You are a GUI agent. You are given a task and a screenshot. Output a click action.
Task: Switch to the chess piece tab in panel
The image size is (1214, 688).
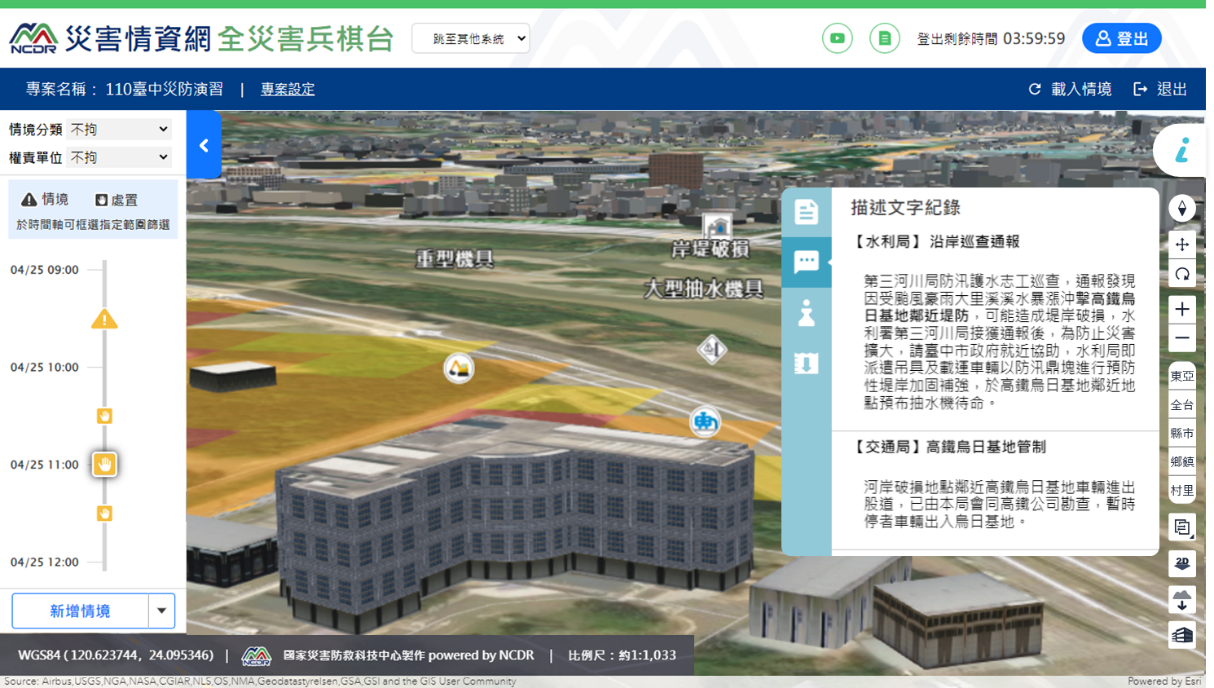pos(806,313)
